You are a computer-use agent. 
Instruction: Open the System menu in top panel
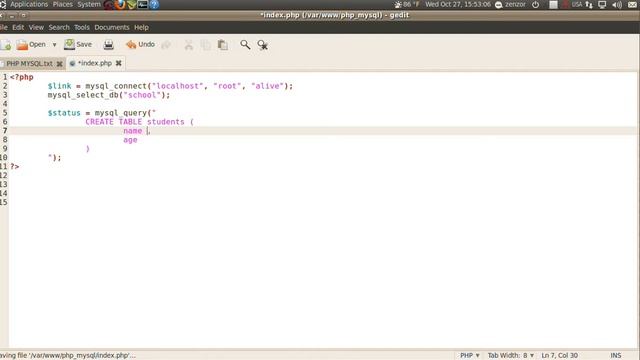pyautogui.click(x=89, y=4)
